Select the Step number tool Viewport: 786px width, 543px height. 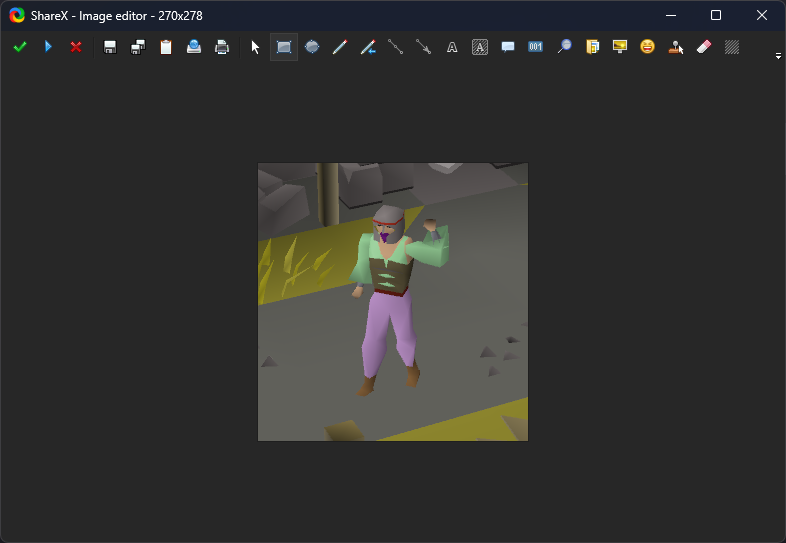tap(535, 47)
